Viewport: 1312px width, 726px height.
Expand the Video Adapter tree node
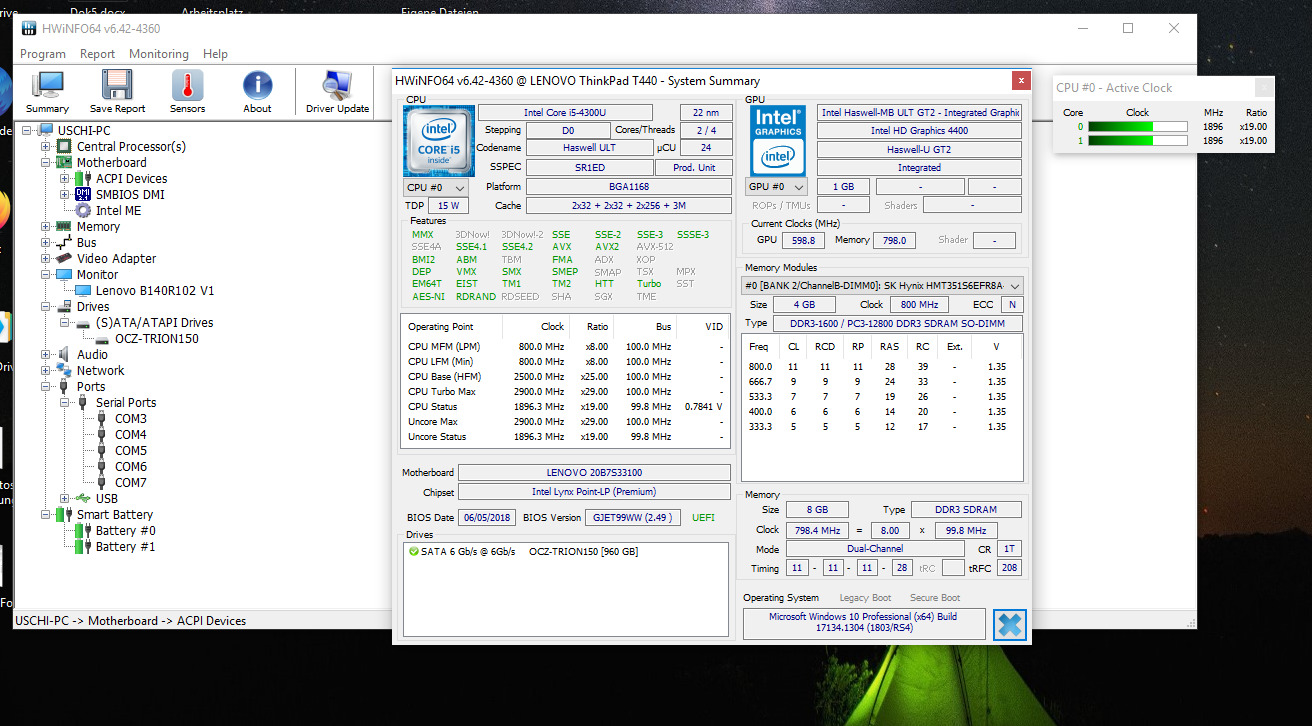click(45, 259)
